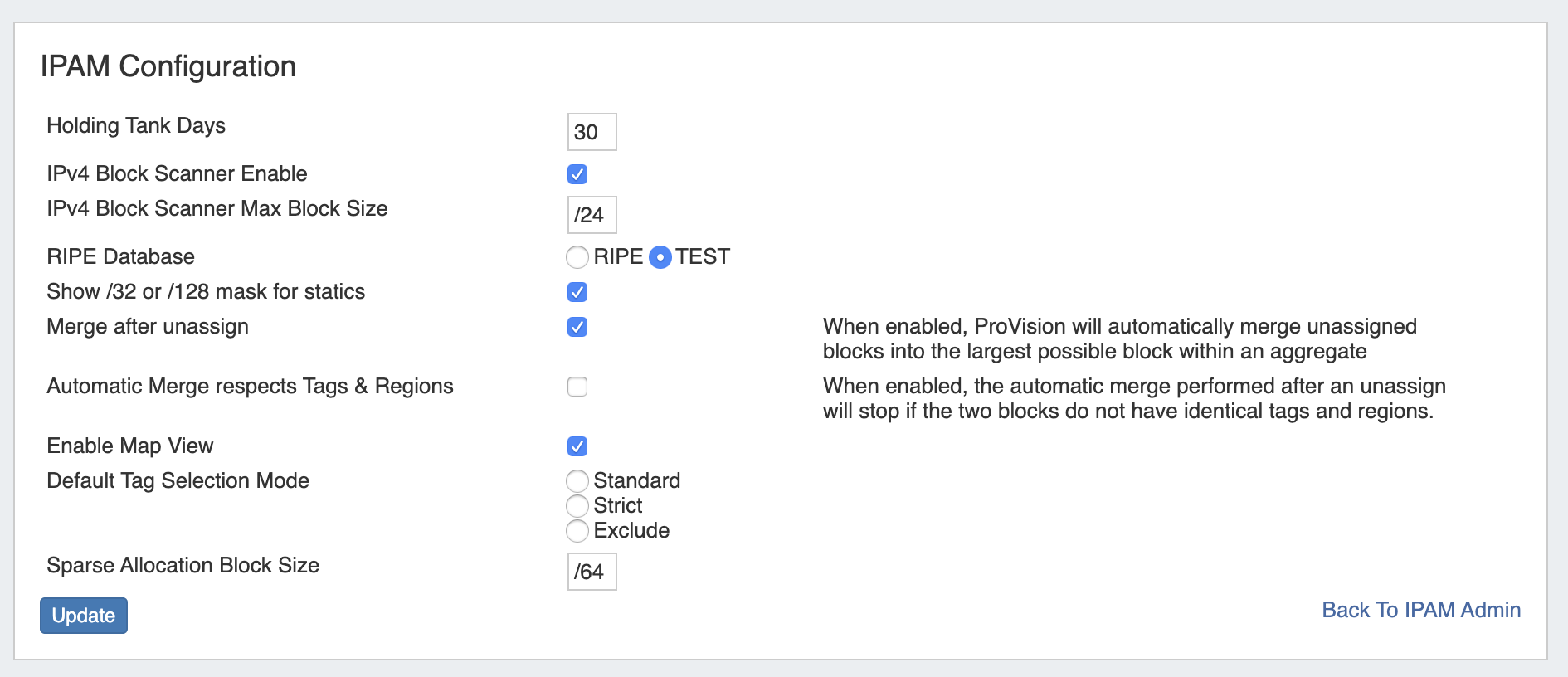1568x677 pixels.
Task: Click the IPv4 Block Scanner Max Block Size field
Action: pos(592,215)
